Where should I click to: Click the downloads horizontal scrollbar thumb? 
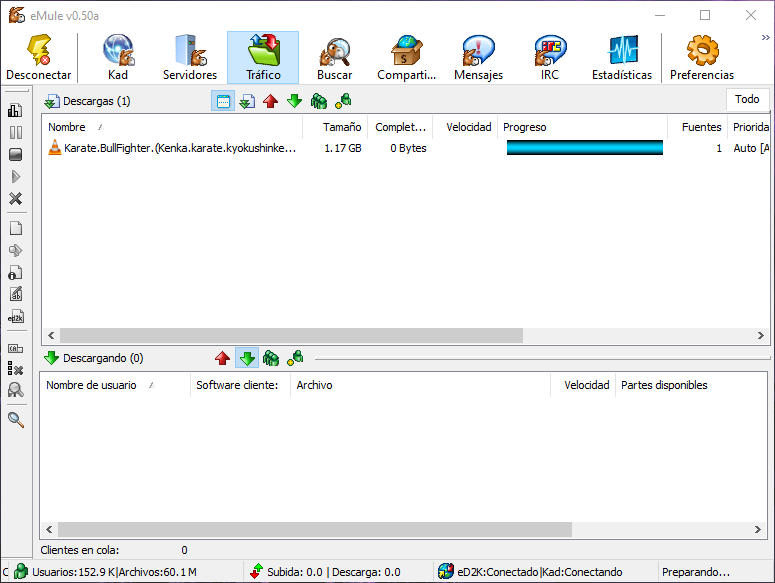(x=292, y=335)
